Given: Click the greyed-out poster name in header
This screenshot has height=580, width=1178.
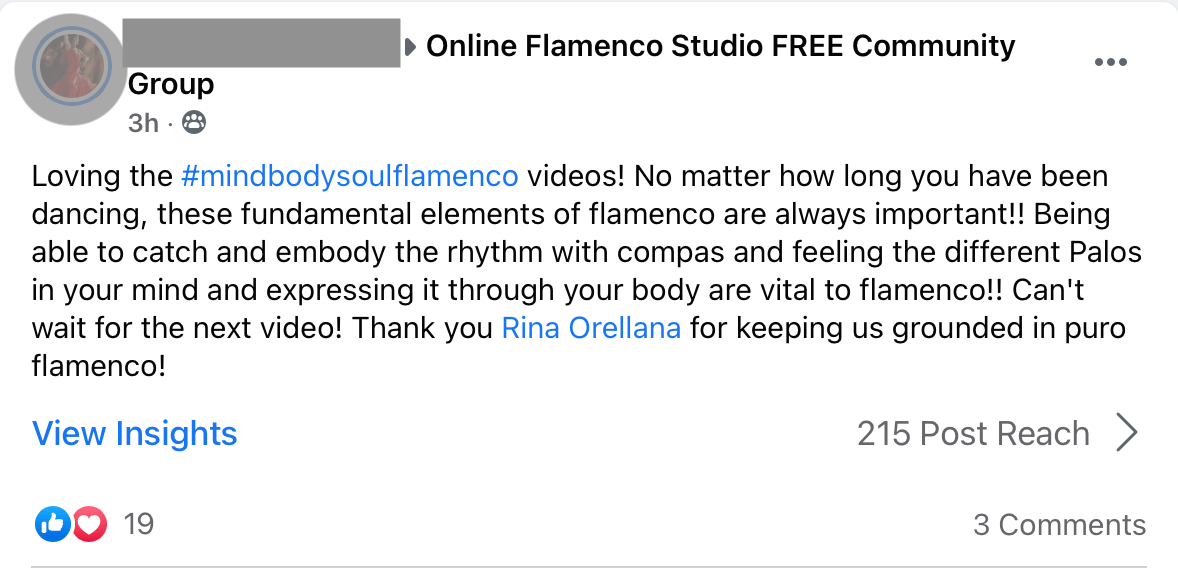Looking at the screenshot, I should [x=264, y=43].
